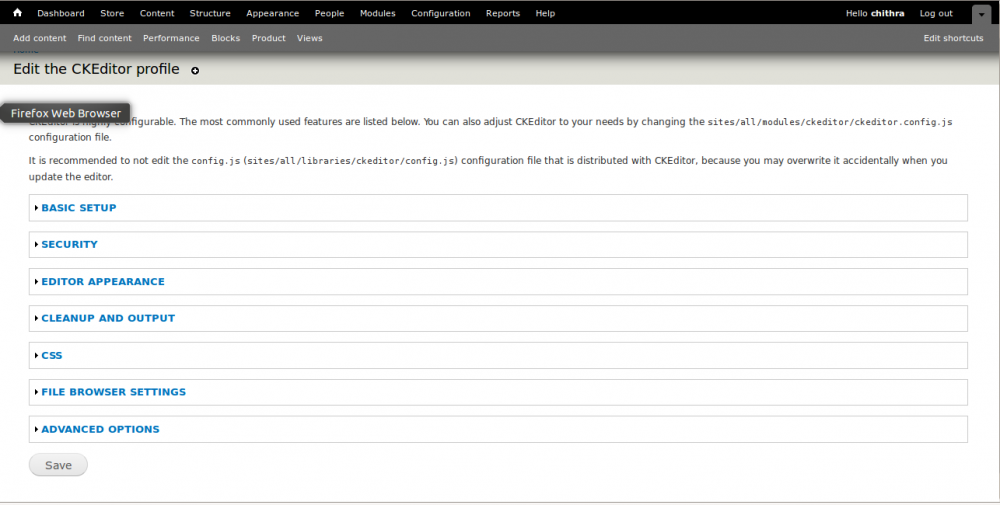Click the Edit shortcuts link

[953, 38]
